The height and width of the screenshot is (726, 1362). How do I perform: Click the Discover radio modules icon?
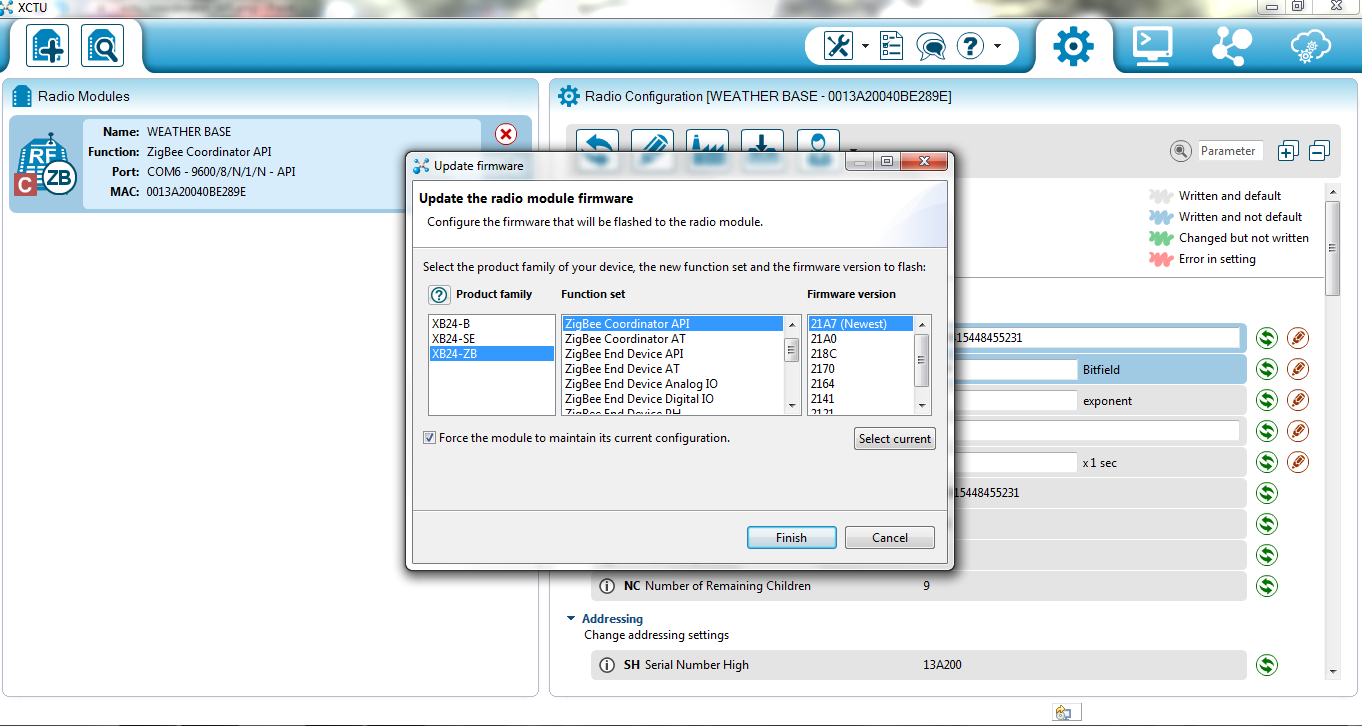pos(102,46)
